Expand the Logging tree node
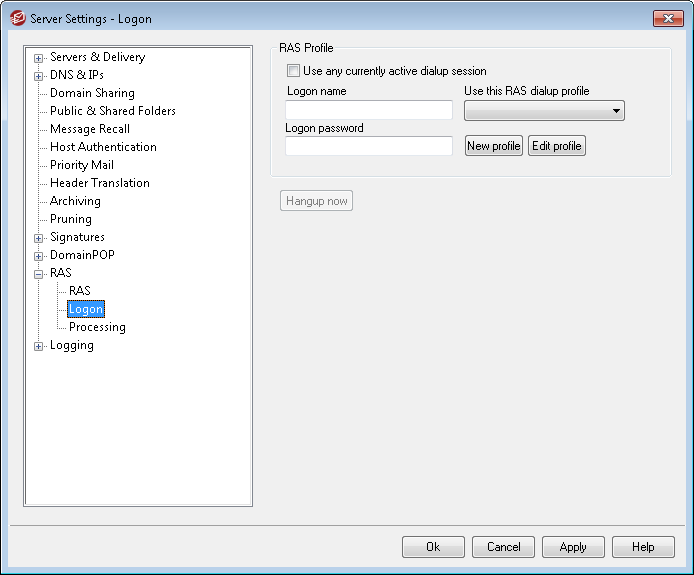This screenshot has height=575, width=694. coord(39,346)
